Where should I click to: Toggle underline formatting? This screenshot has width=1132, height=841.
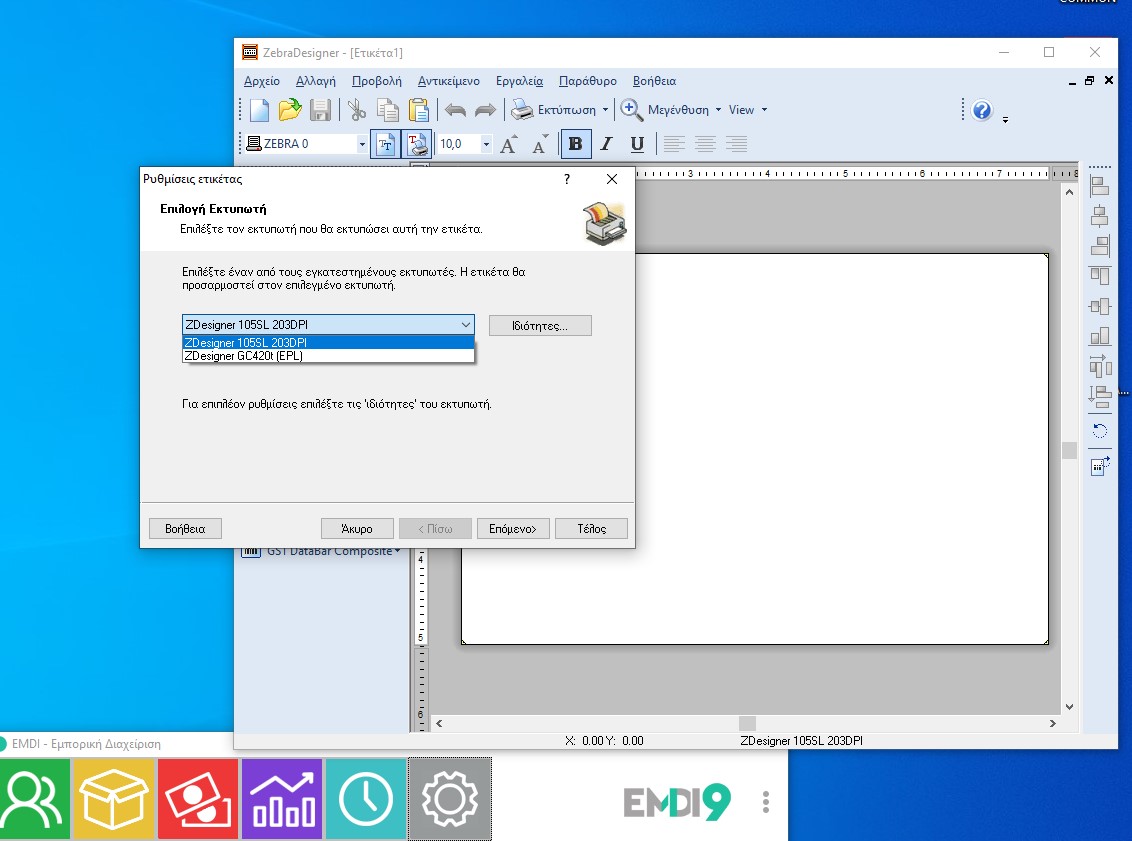pos(637,144)
